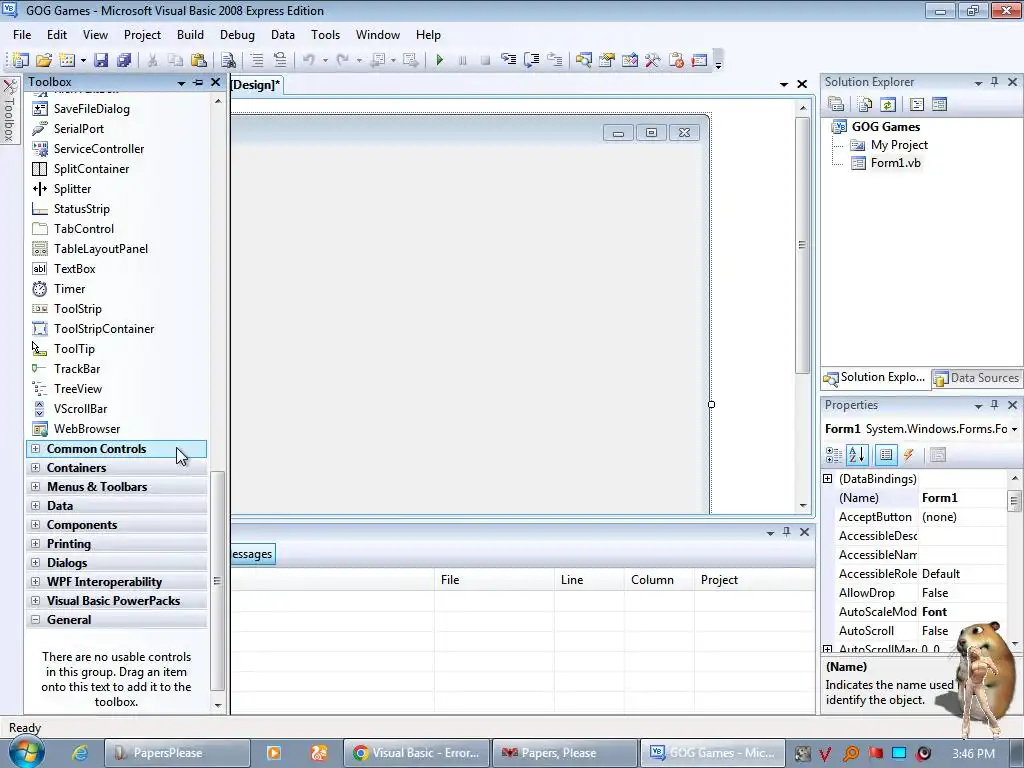Click the Toolbox scroll down arrow
The width and height of the screenshot is (1024, 768).
click(217, 705)
